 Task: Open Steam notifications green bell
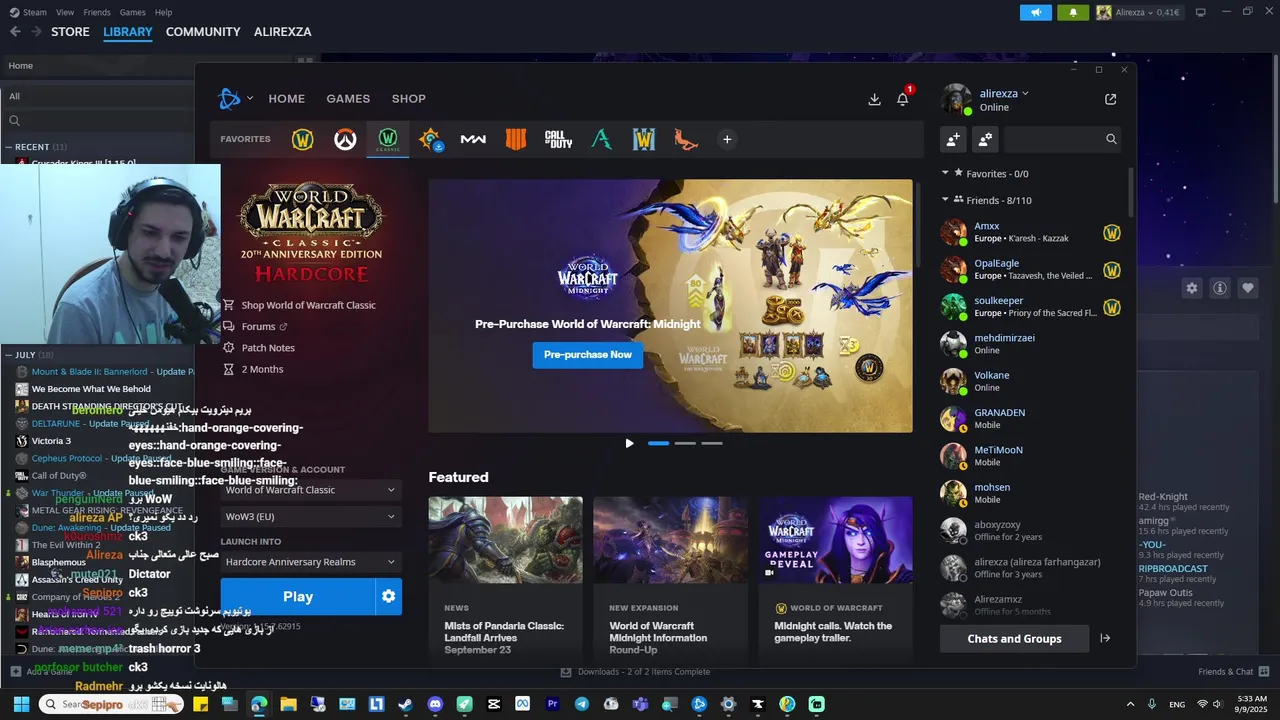tap(1073, 12)
